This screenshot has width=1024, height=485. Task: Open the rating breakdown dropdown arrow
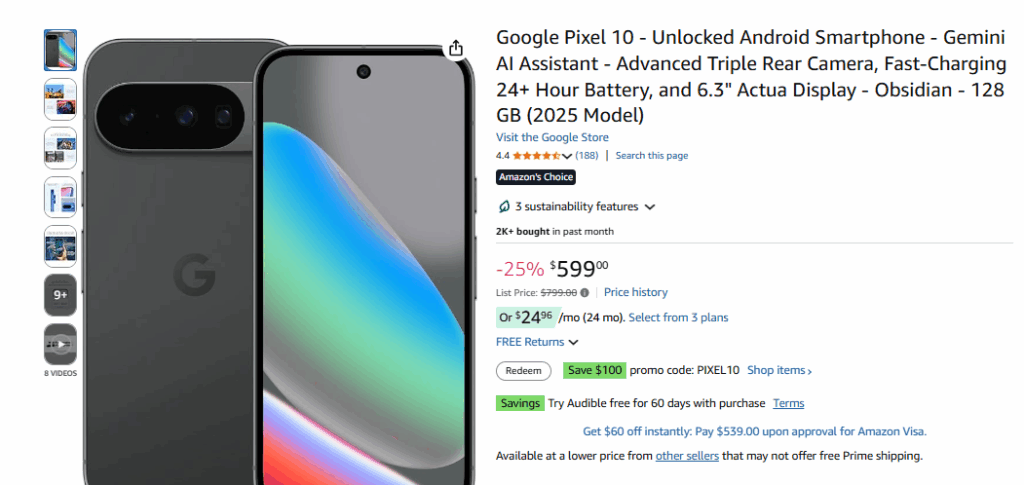click(x=567, y=156)
